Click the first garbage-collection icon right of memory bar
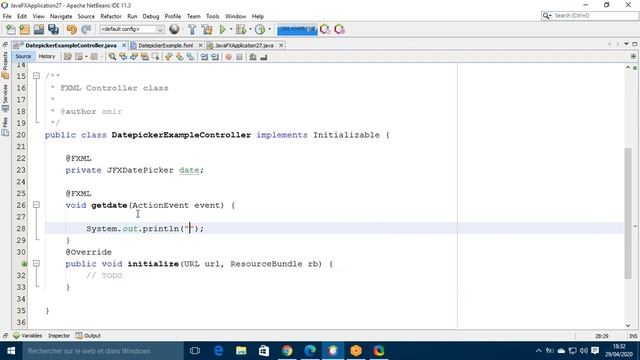This screenshot has height=360, width=640. click(325, 29)
